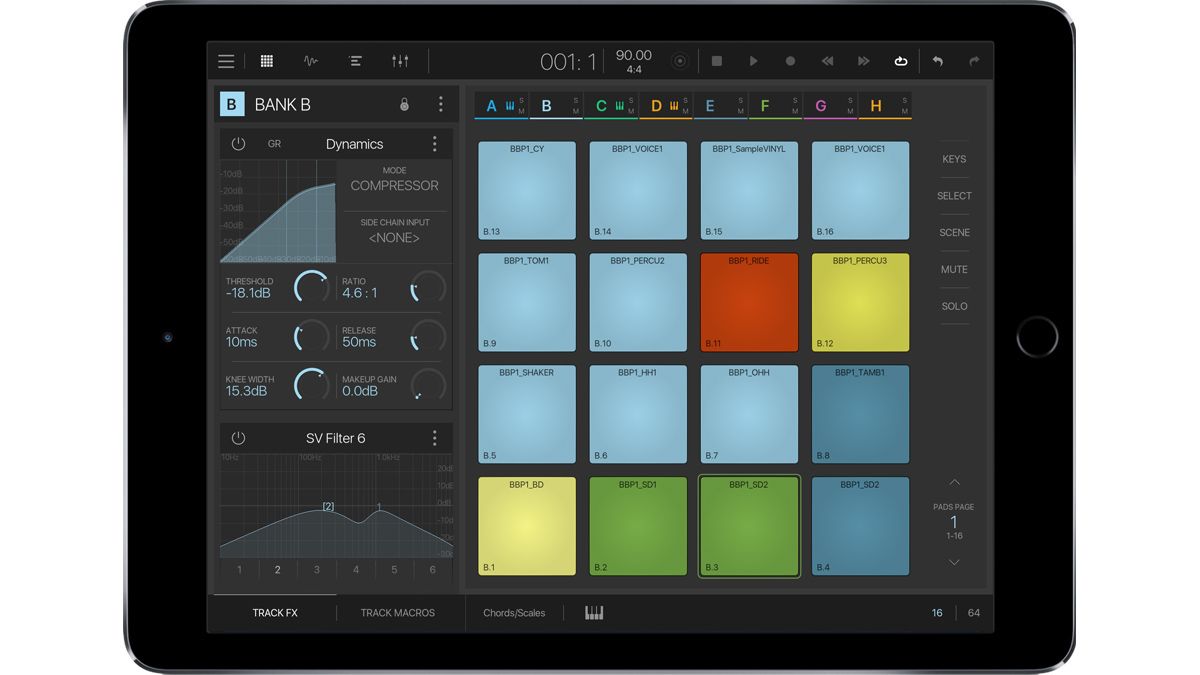Screen dimensions: 1200x675
Task: Open the hamburger main menu
Action: pos(226,60)
